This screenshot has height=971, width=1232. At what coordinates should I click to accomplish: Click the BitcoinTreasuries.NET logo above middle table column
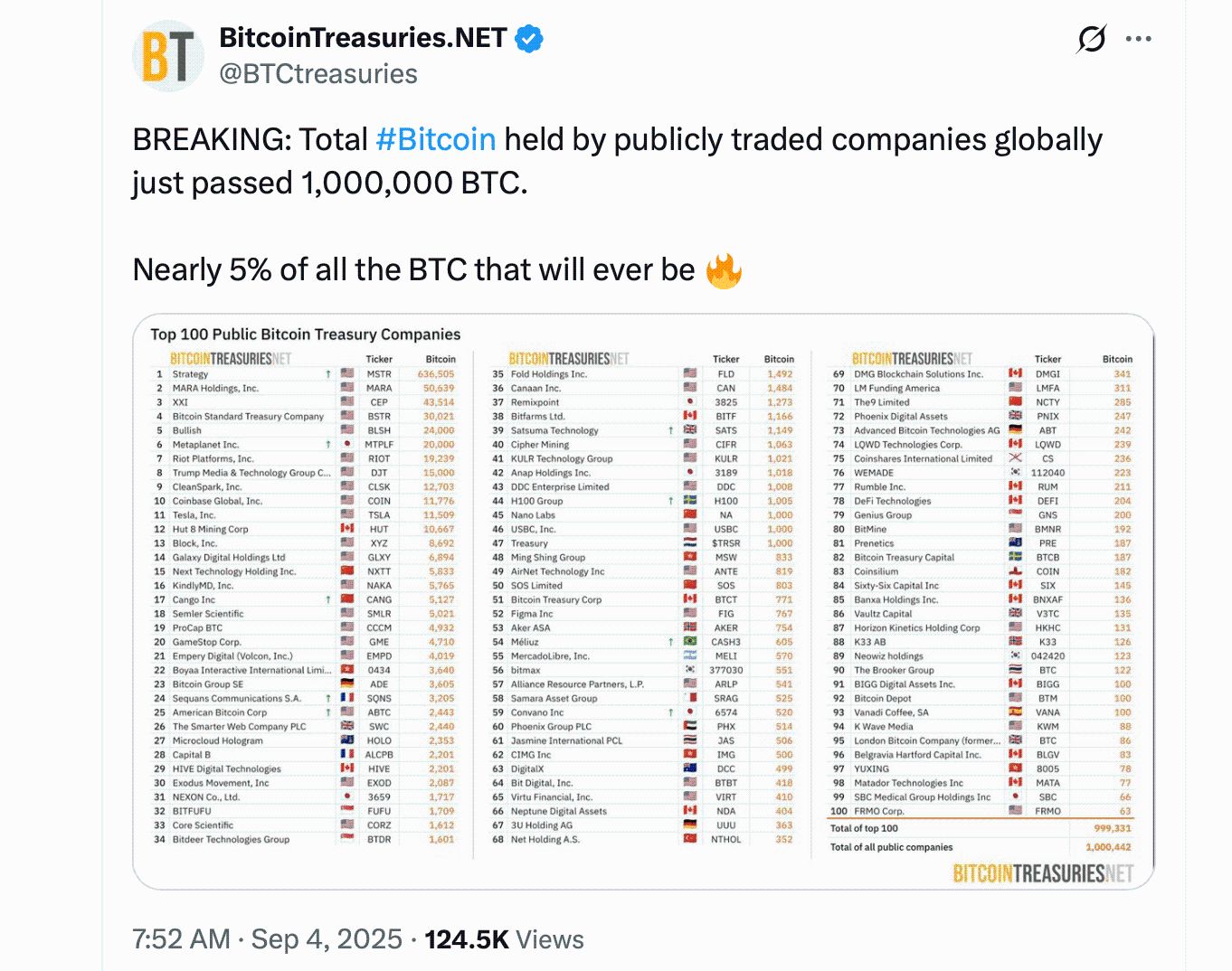click(569, 359)
